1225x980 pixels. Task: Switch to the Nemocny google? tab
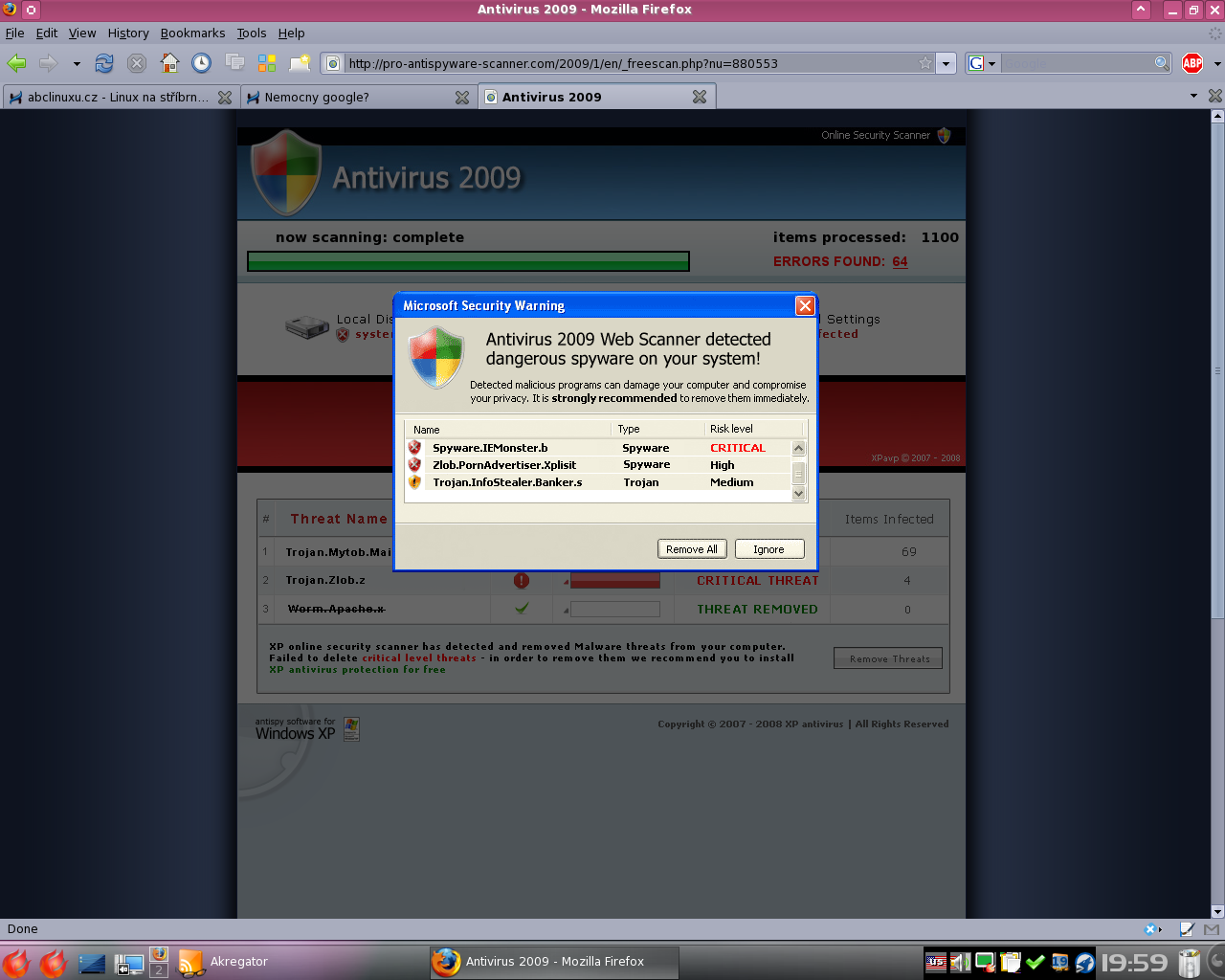[x=357, y=97]
